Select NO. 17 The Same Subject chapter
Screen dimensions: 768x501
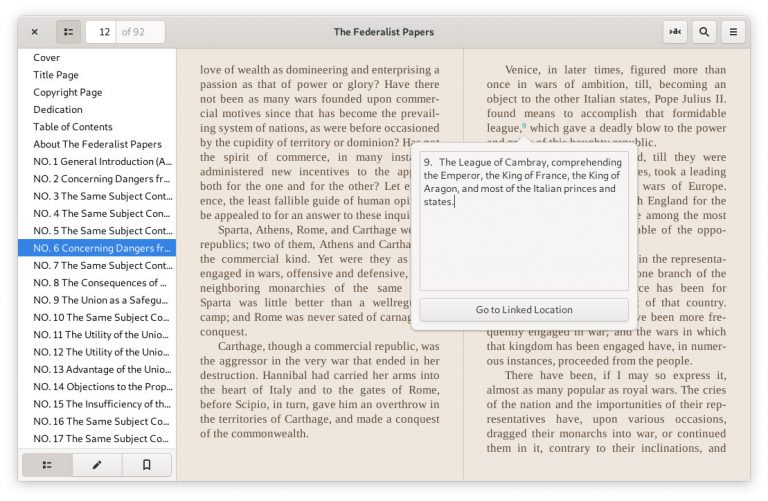97,438
